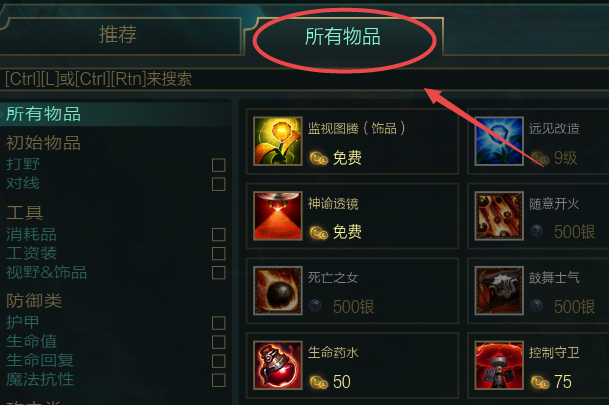Choose the 神谕透镜 red lens icon
Viewport: 609px width, 405px height.
tap(278, 216)
